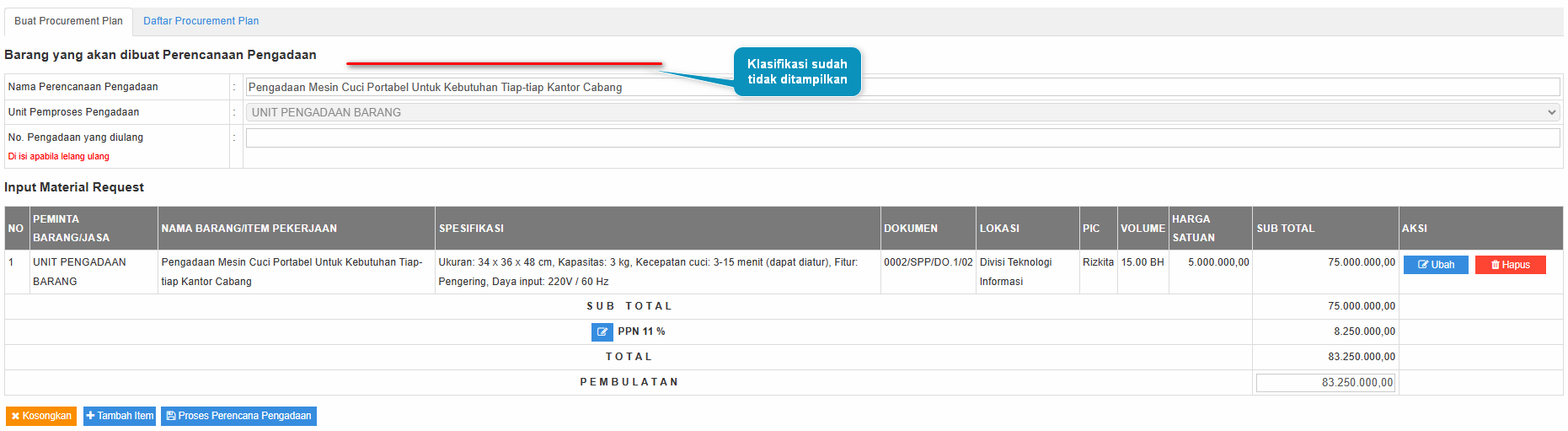Click the PPN 11 % edit icon

pyautogui.click(x=602, y=331)
